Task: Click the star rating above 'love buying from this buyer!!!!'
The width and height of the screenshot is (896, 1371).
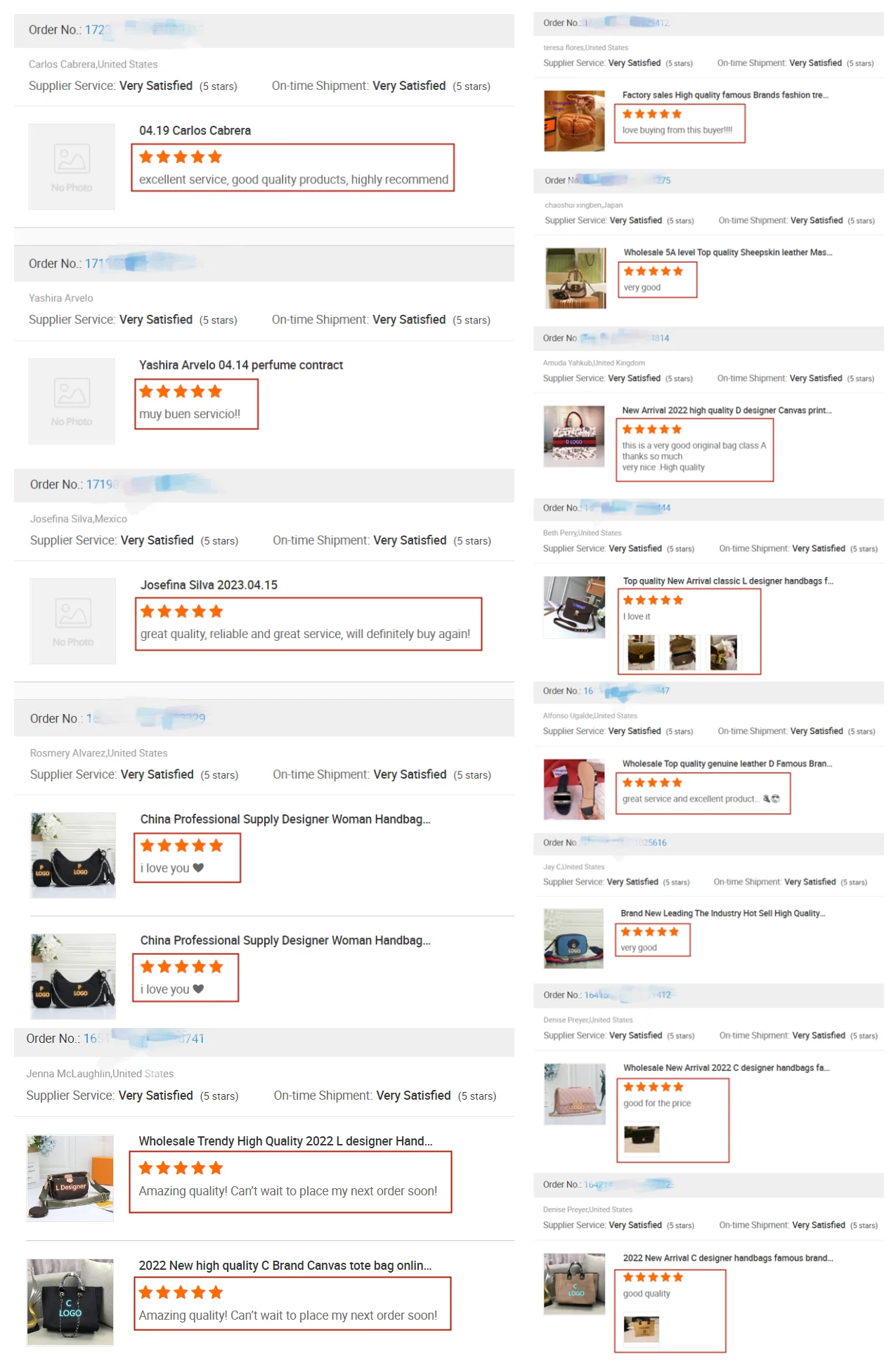Action: pyautogui.click(x=652, y=114)
